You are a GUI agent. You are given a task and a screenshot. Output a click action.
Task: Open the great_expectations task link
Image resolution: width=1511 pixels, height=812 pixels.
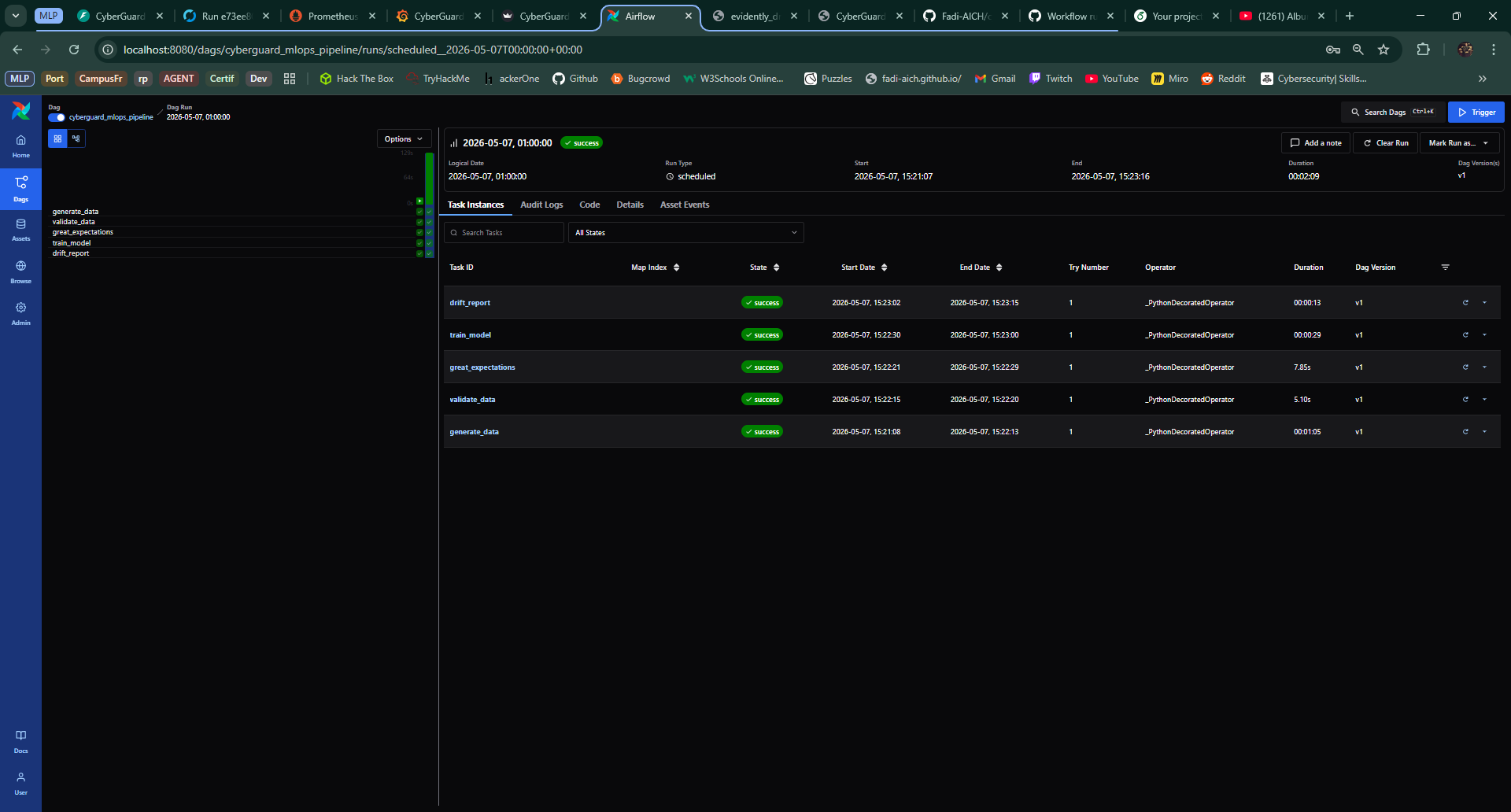click(482, 367)
